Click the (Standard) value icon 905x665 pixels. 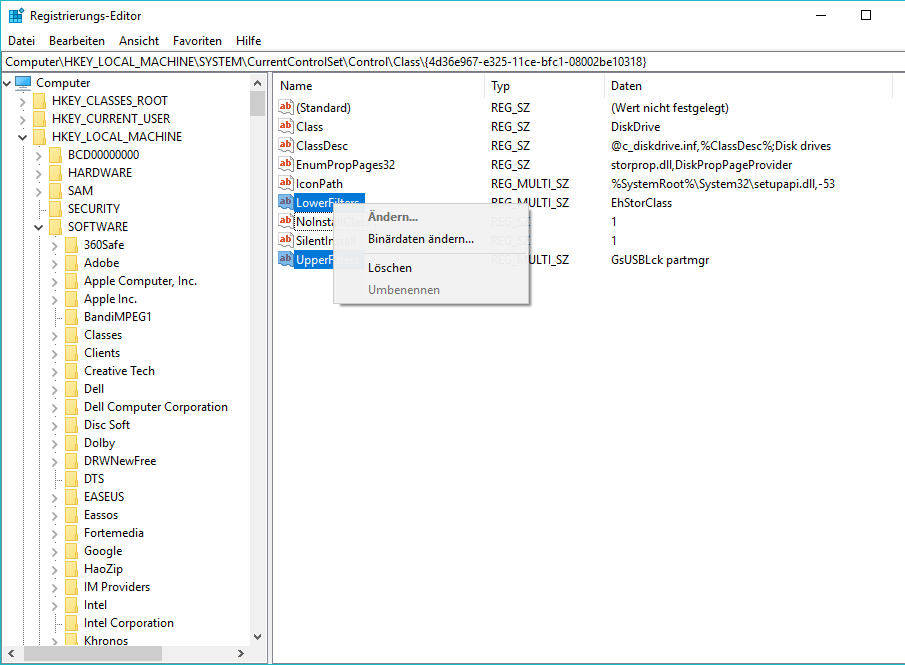286,108
